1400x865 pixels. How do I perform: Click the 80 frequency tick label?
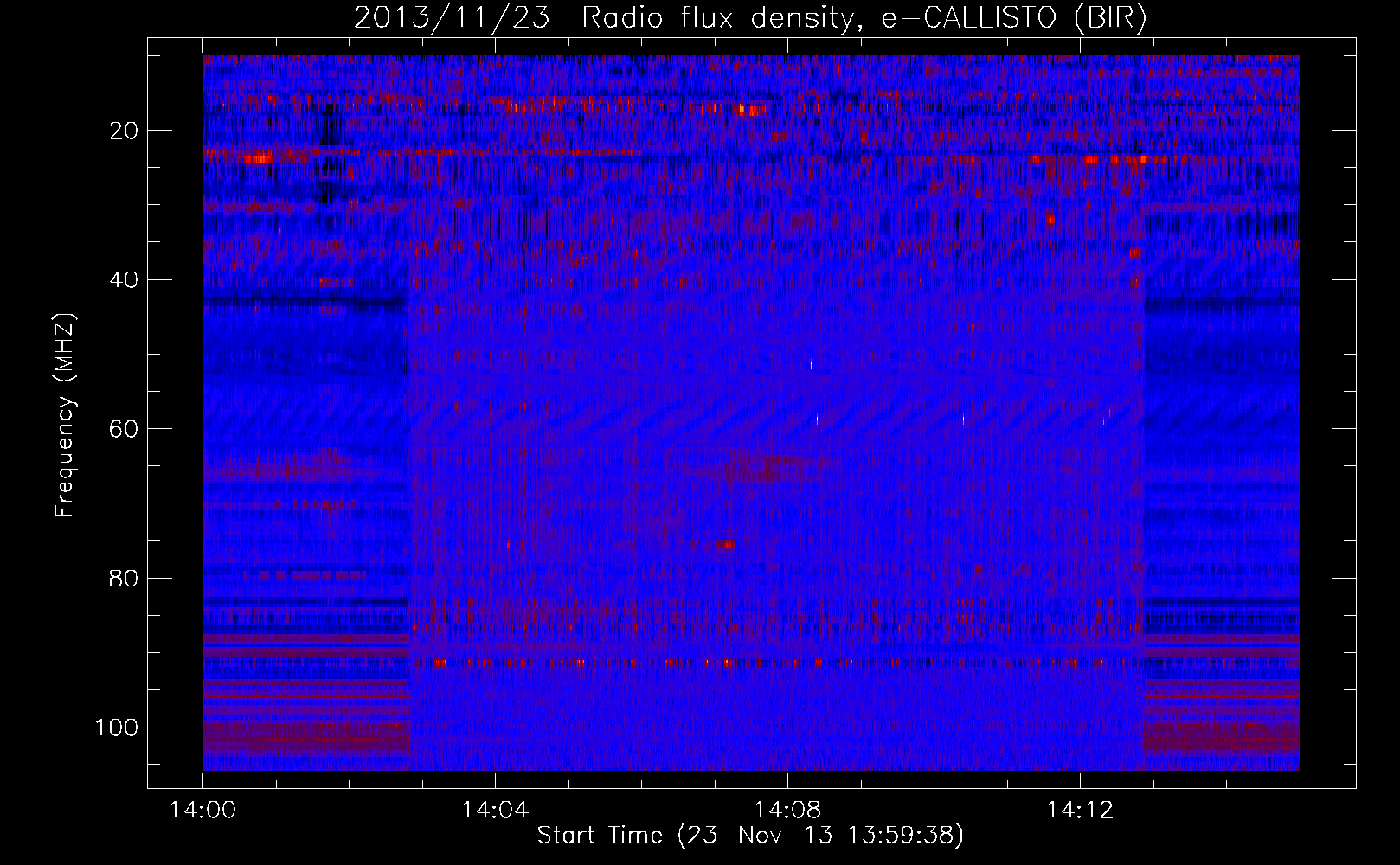[124, 578]
